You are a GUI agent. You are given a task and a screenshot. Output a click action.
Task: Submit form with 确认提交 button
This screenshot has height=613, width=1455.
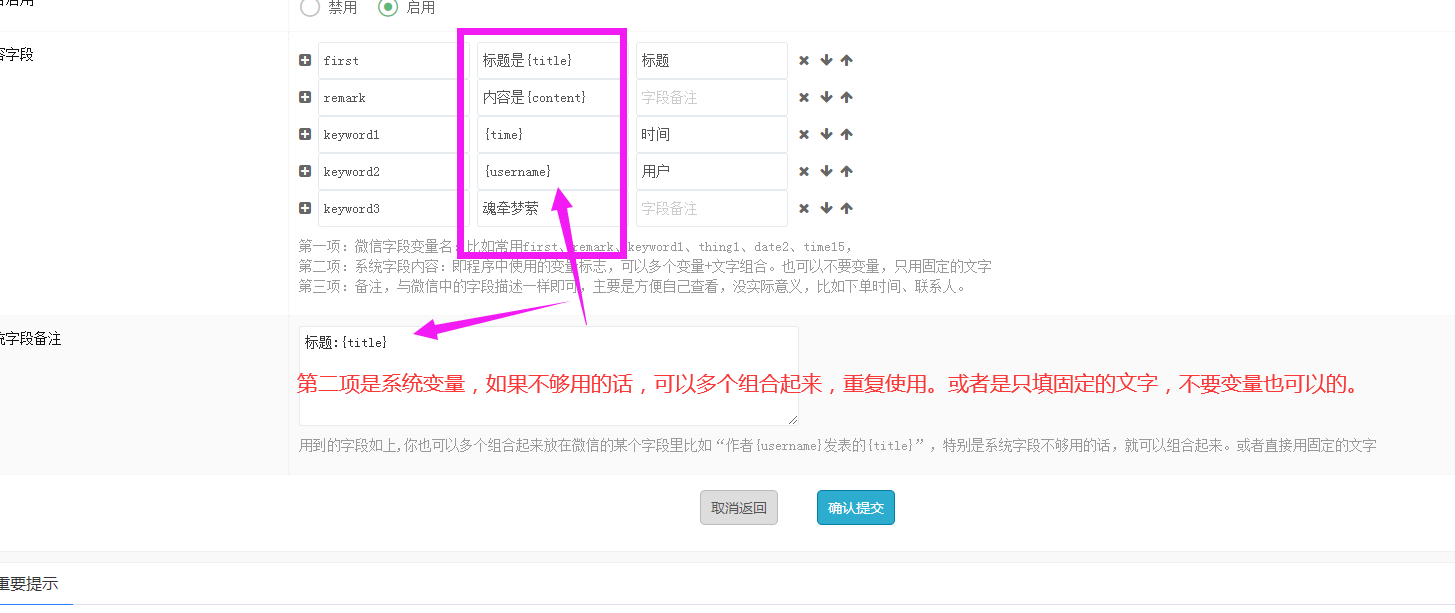(x=855, y=508)
